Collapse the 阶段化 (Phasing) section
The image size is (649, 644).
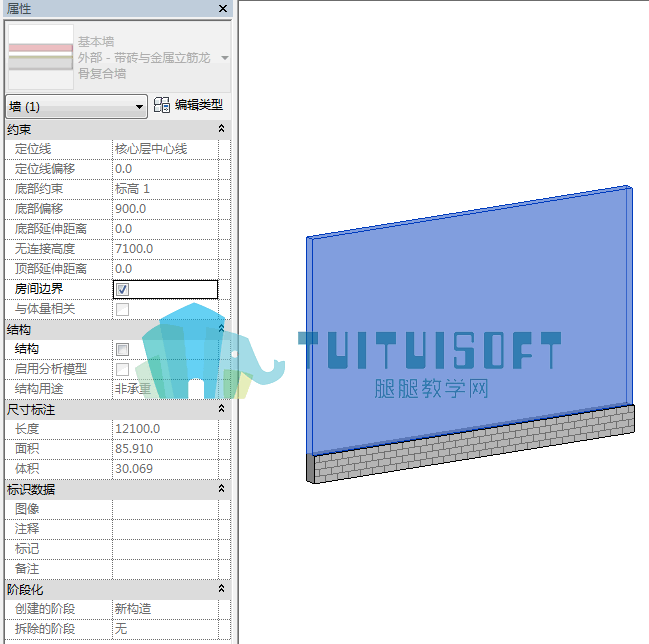pos(221,589)
